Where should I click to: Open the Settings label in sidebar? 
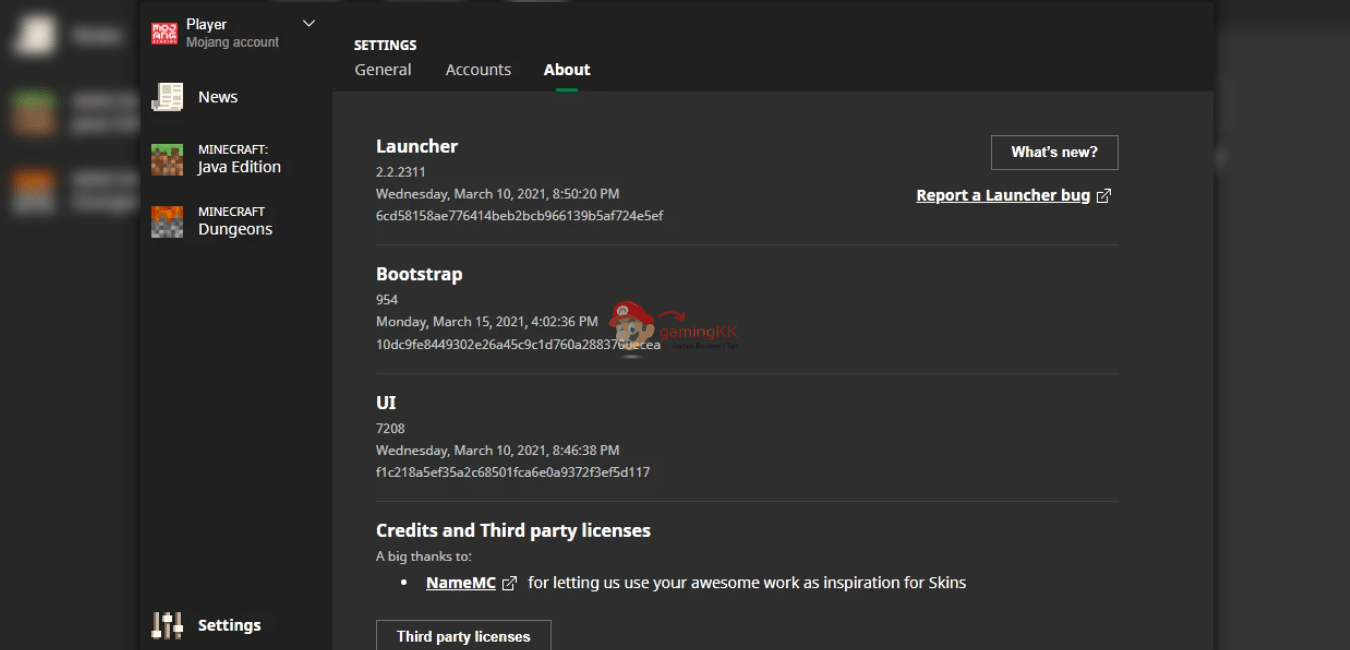coord(229,625)
